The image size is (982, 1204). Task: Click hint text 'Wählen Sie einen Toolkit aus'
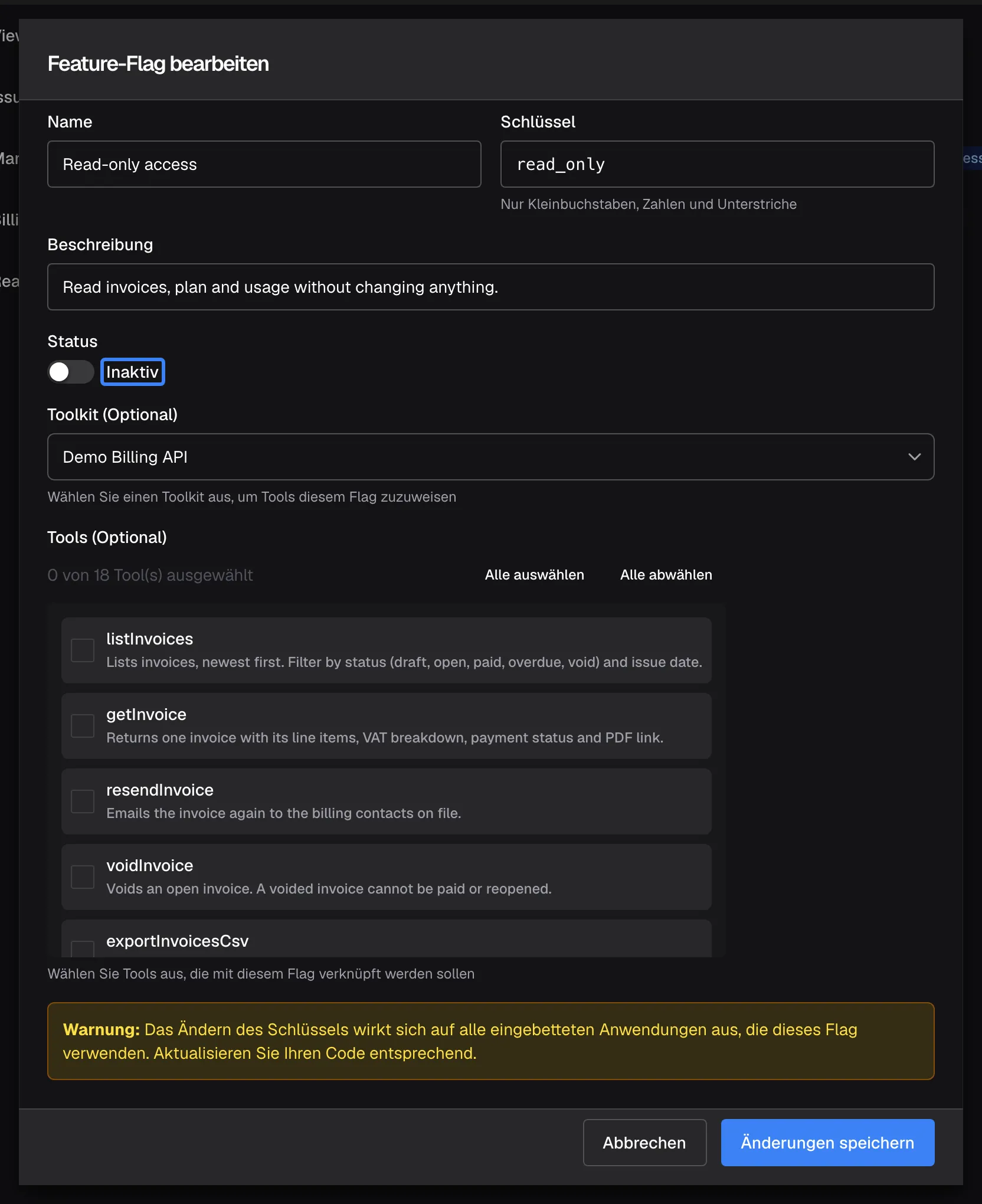[251, 497]
